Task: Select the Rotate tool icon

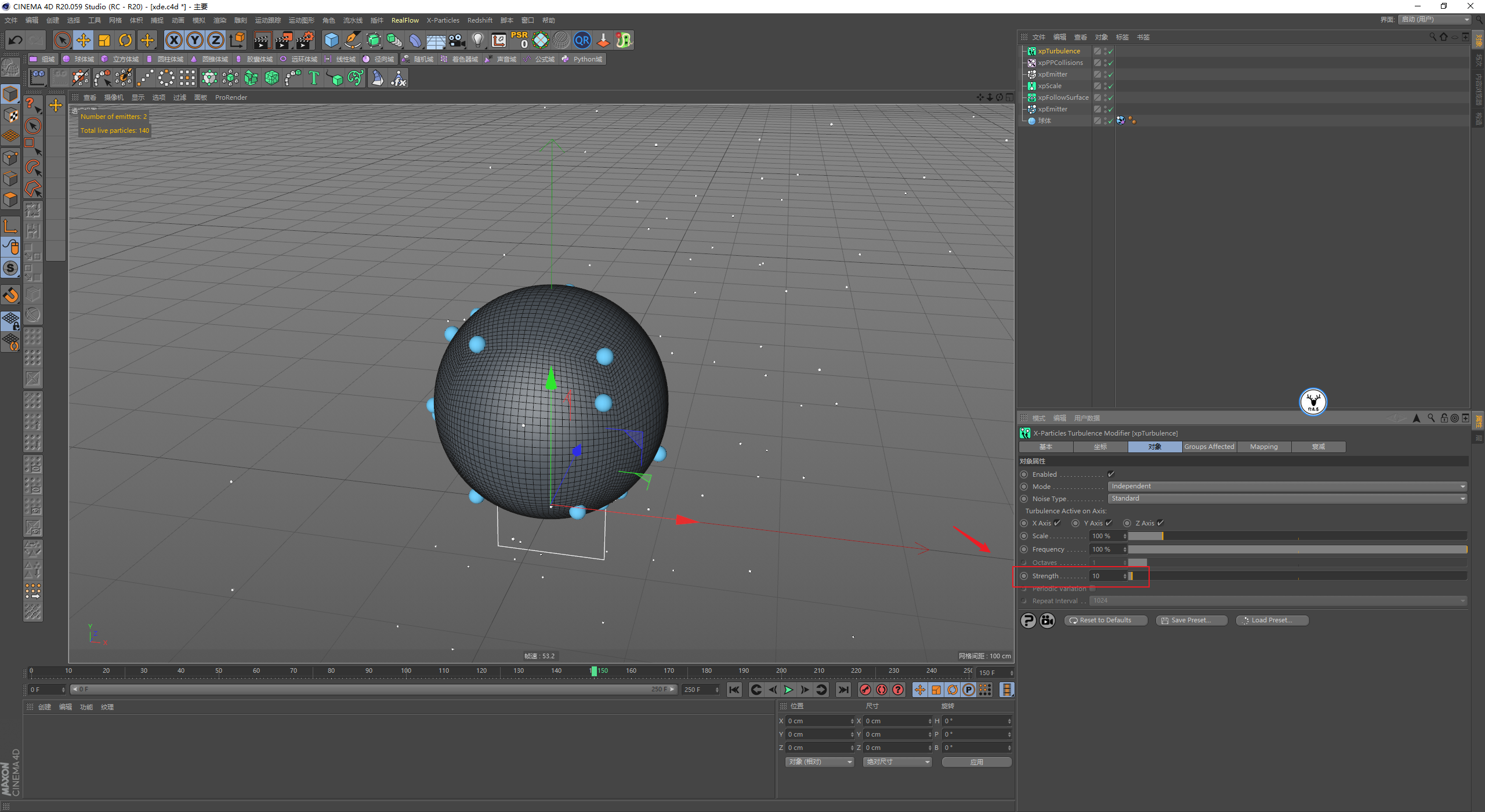Action: coord(125,40)
